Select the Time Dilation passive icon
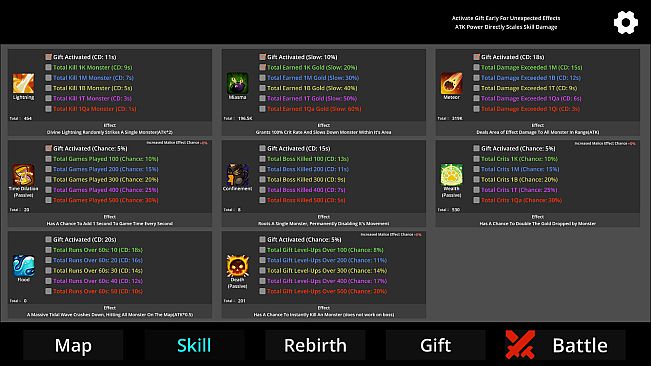Image resolution: width=651 pixels, height=366 pixels. coord(23,175)
